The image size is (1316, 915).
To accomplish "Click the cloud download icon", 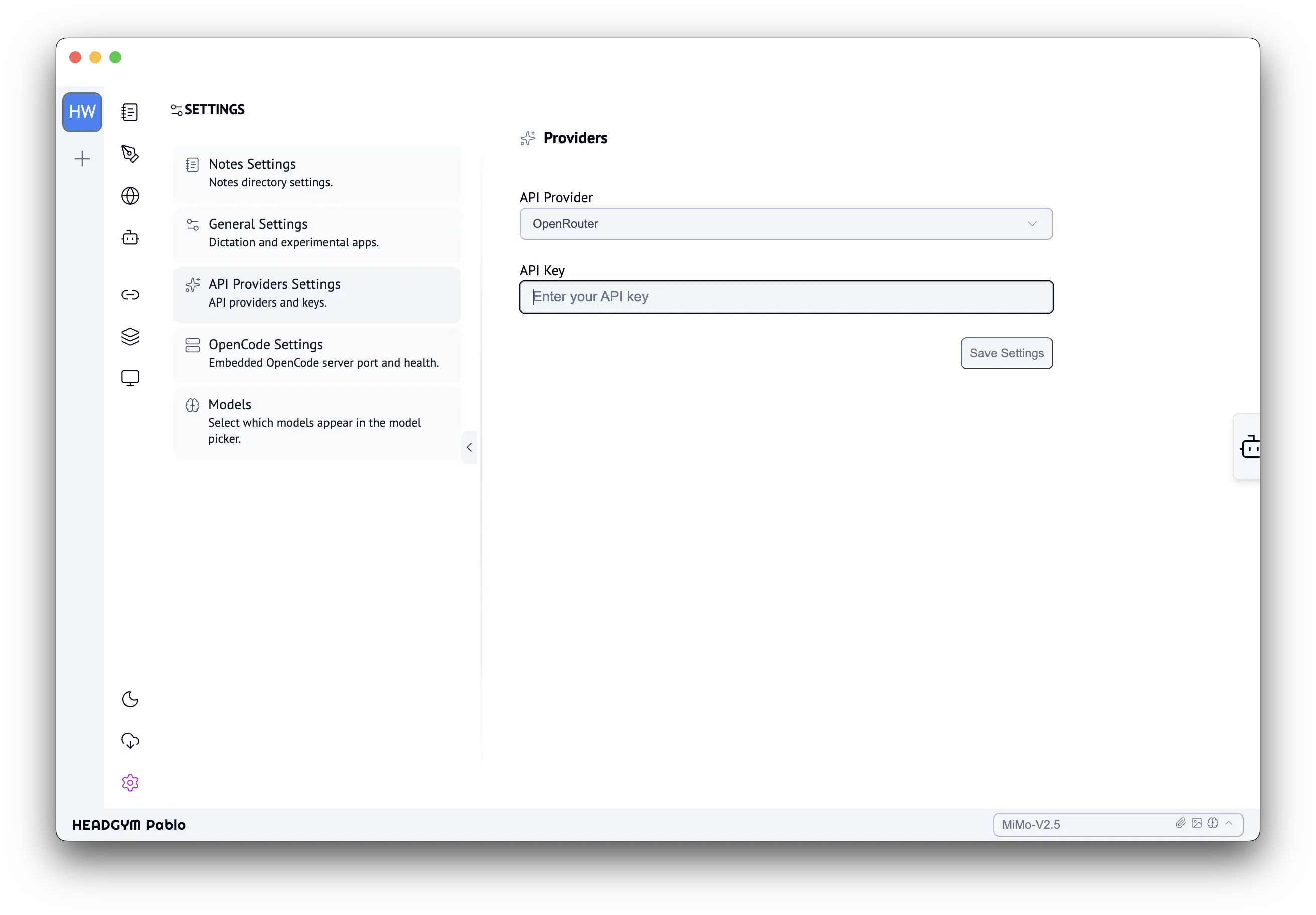I will (x=130, y=741).
